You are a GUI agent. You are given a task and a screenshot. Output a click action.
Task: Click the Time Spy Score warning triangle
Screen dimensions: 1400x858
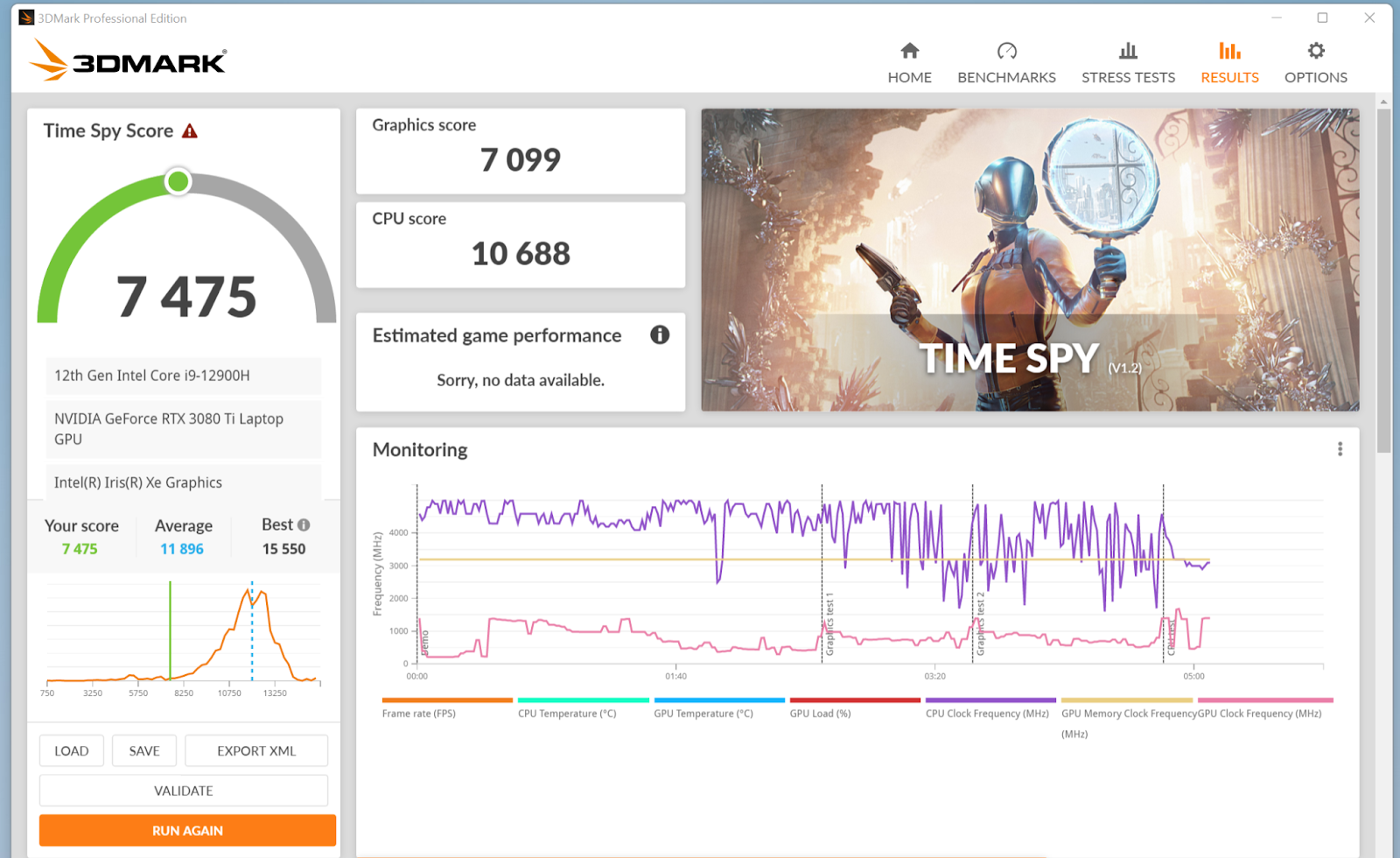tap(190, 131)
